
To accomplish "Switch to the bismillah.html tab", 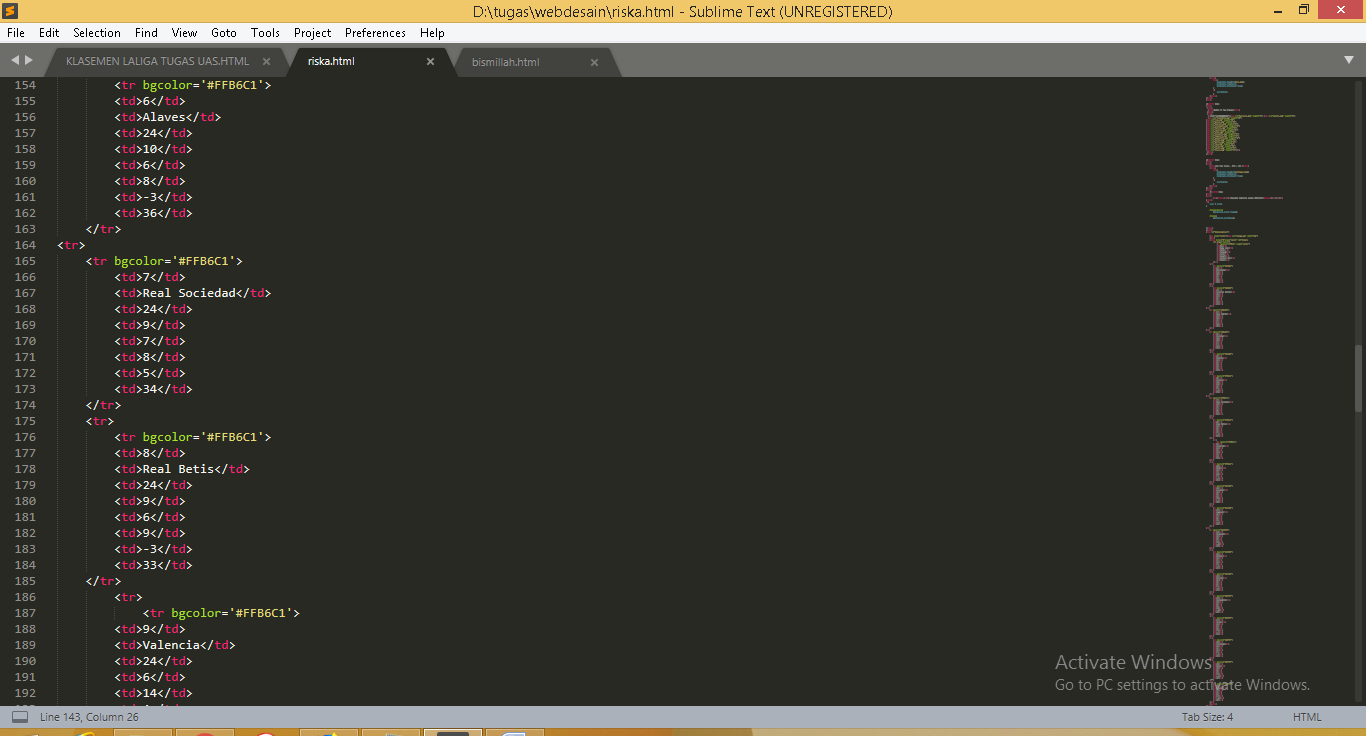I will [505, 62].
